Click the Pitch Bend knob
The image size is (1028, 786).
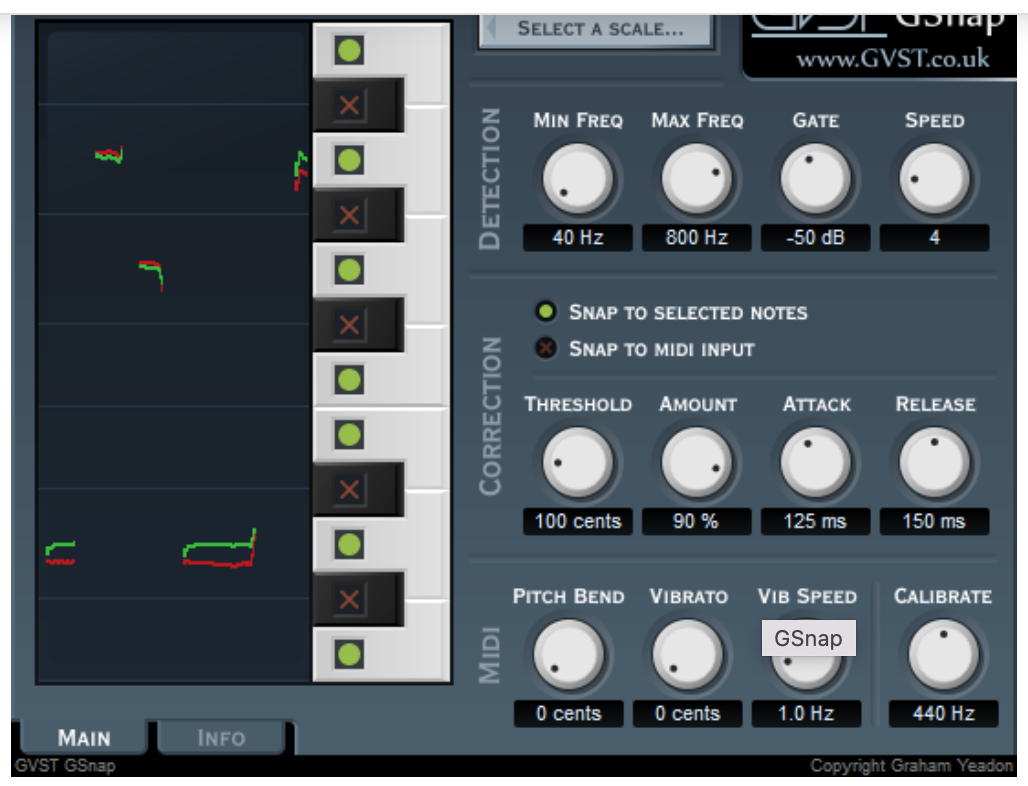coord(568,654)
